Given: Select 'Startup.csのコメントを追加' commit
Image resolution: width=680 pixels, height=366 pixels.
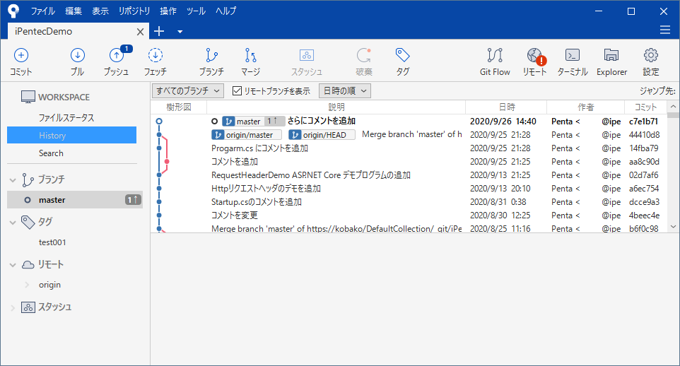Looking at the screenshot, I should tap(409, 202).
